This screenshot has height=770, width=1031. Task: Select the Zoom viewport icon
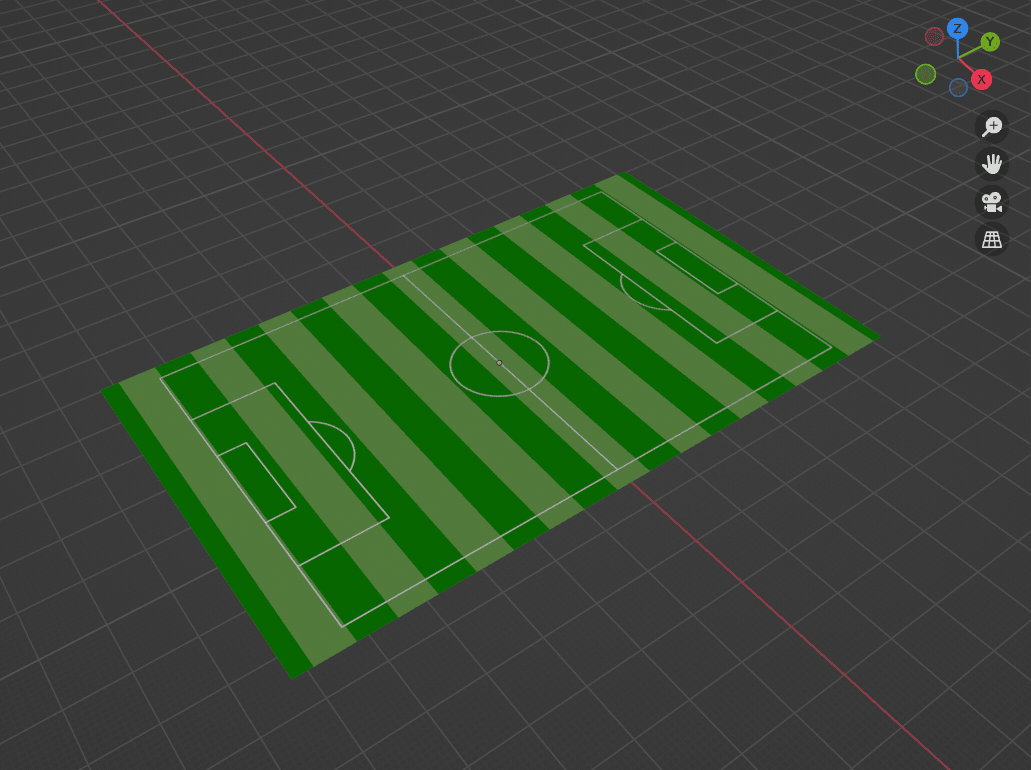[x=991, y=126]
